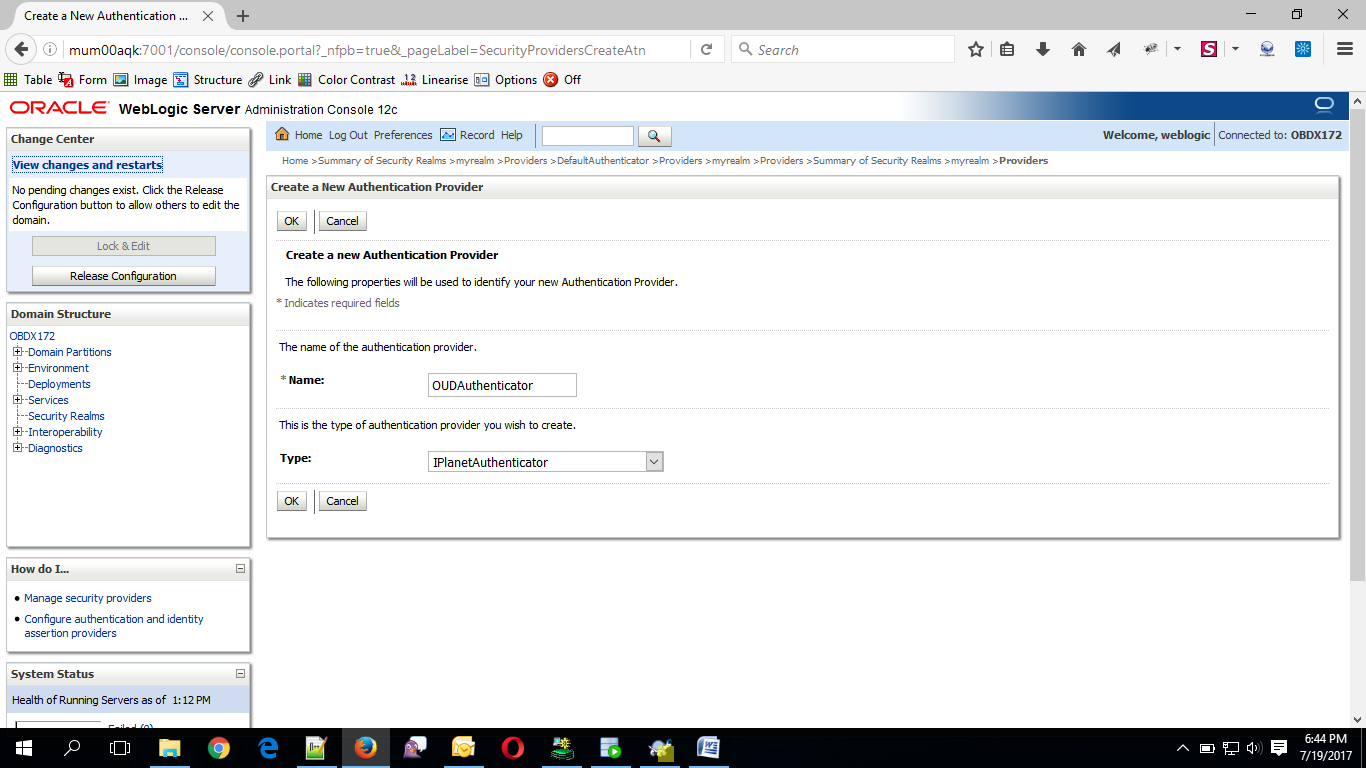Viewport: 1366px width, 768px height.
Task: Open the Windows Start menu
Action: click(x=23, y=747)
